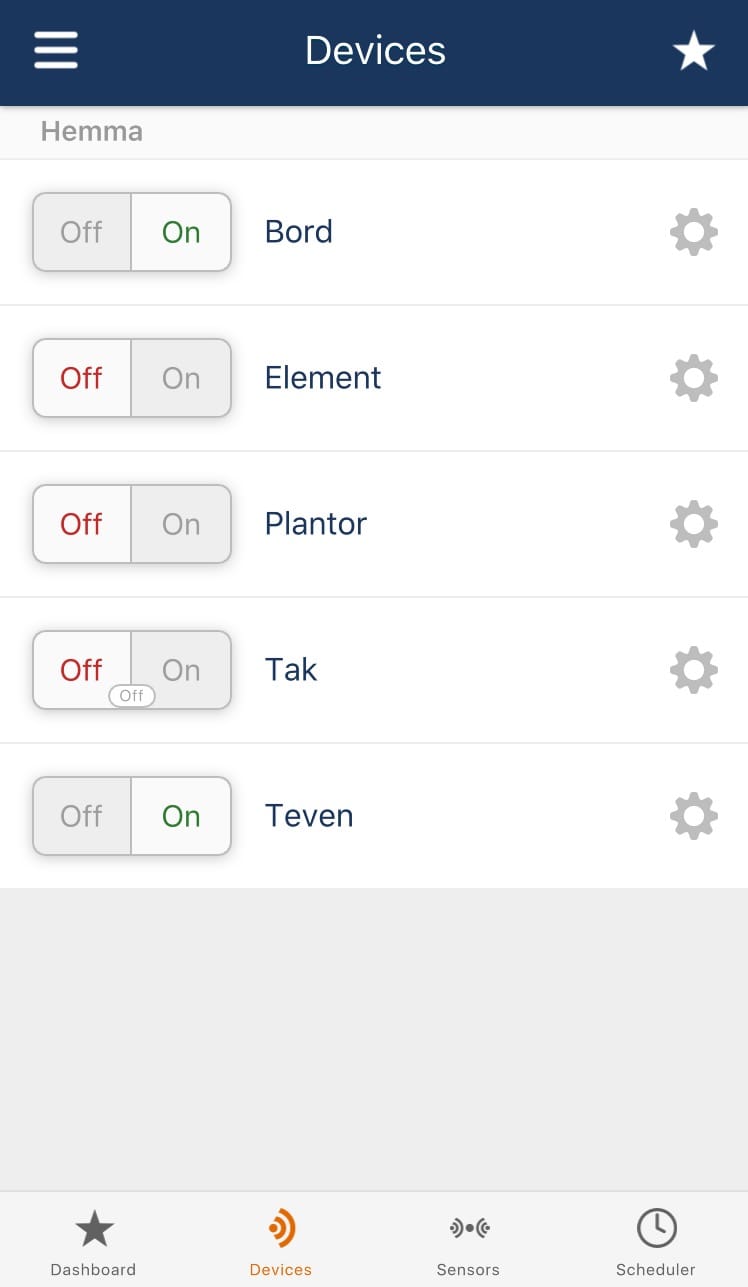Select the Devices tab
This screenshot has height=1287, width=748.
point(281,1242)
